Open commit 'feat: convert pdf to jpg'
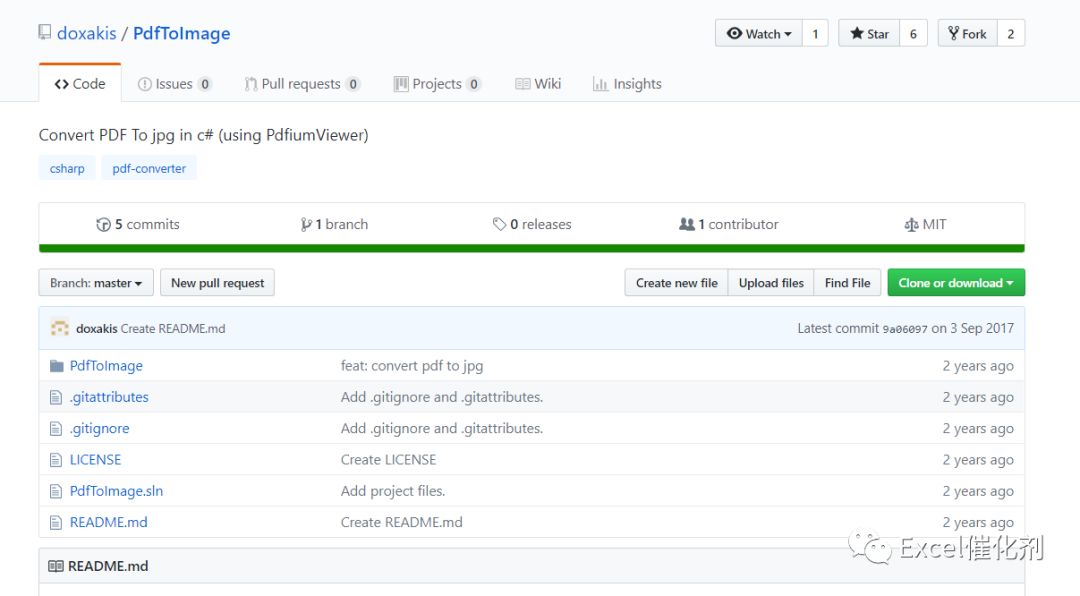The height and width of the screenshot is (596, 1080). [x=412, y=366]
